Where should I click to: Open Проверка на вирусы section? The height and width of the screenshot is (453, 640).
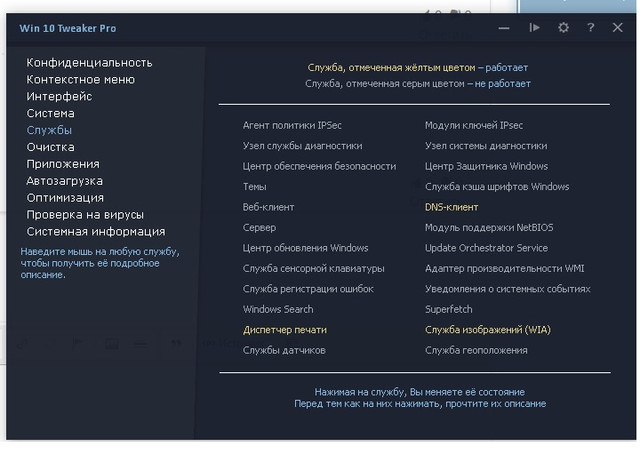(85, 215)
